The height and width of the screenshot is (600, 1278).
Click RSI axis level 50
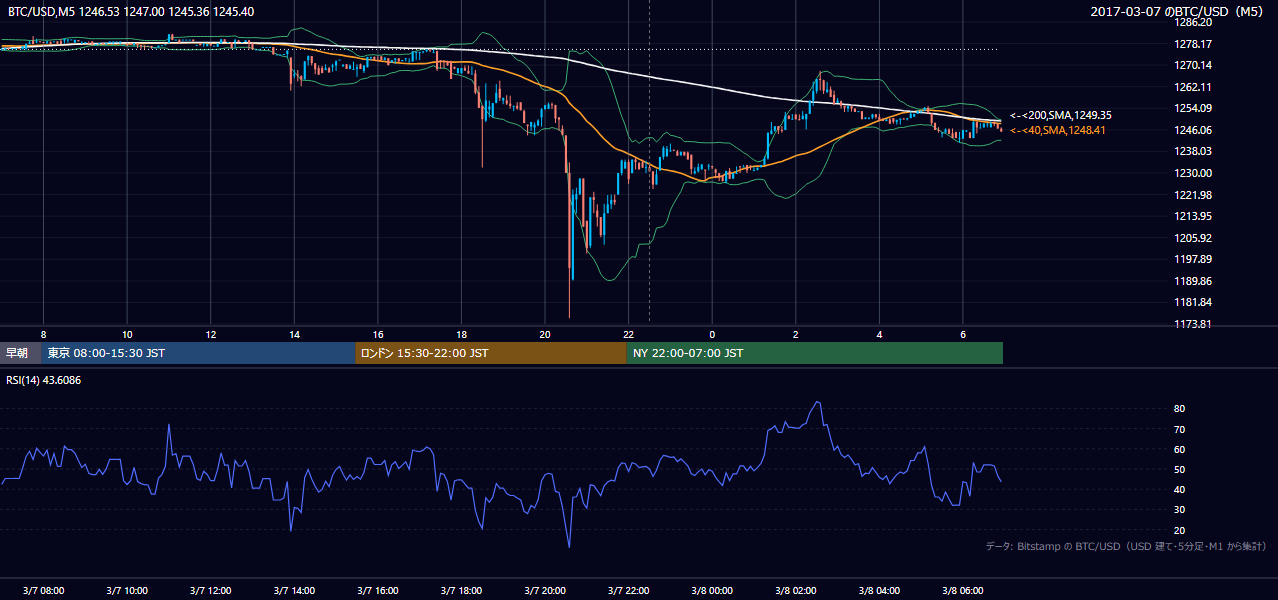click(1179, 469)
